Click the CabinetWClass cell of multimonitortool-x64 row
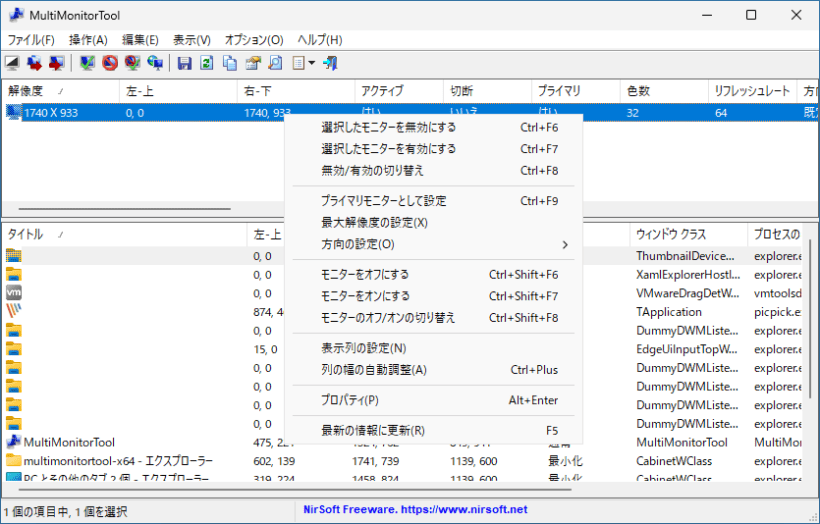Viewport: 820px width, 524px height. [x=674, y=461]
